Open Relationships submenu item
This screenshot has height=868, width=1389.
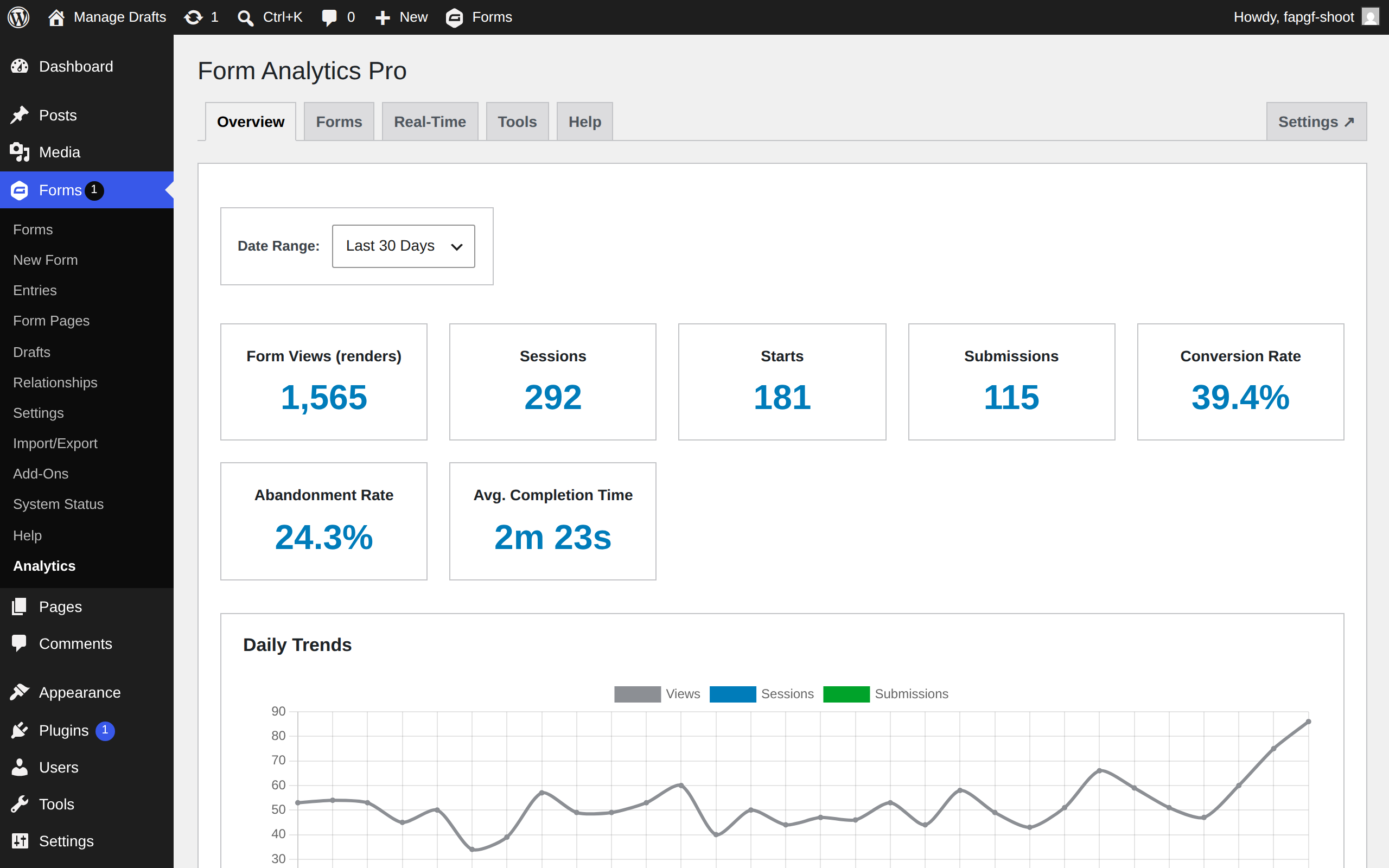tap(55, 382)
